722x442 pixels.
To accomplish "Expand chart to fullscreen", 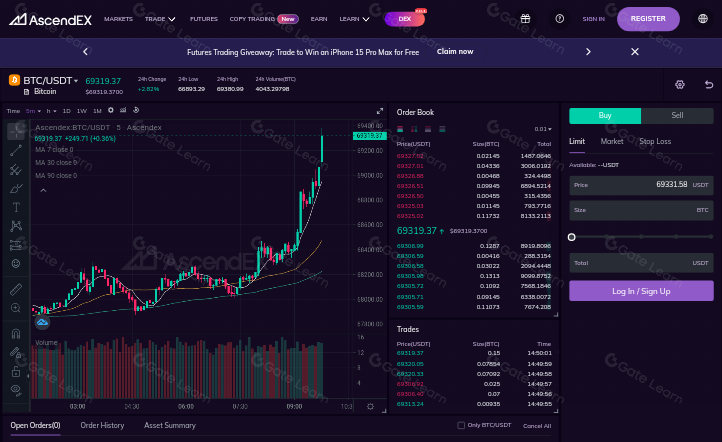I will [380, 111].
